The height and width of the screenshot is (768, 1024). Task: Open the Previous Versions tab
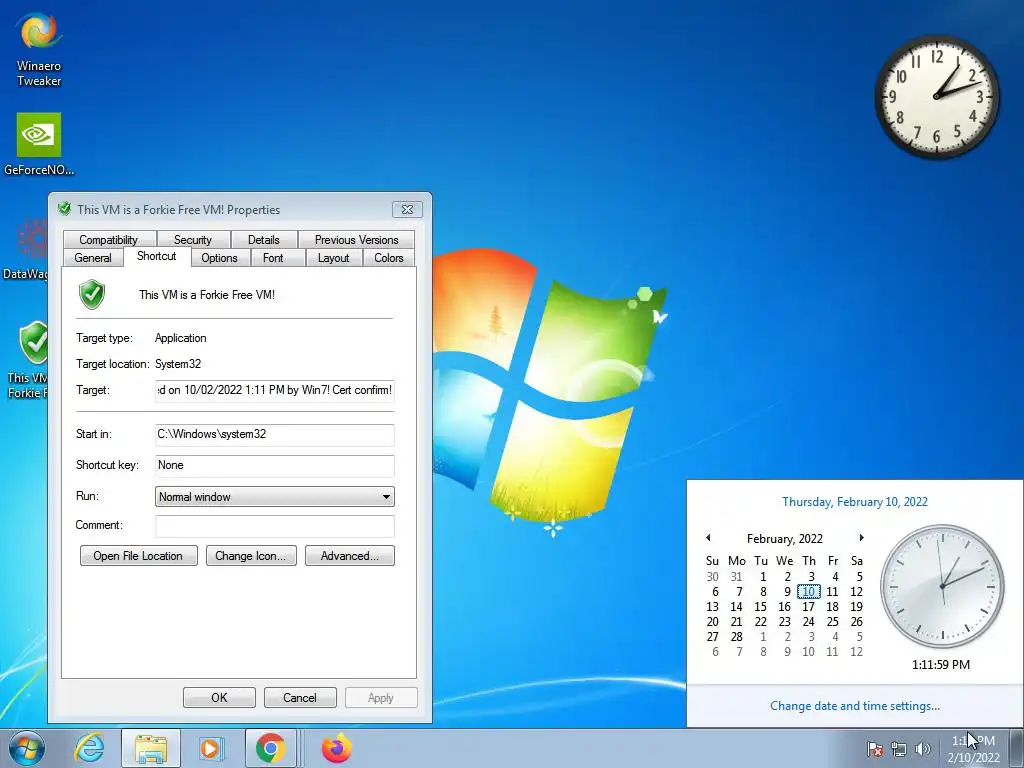click(x=356, y=240)
